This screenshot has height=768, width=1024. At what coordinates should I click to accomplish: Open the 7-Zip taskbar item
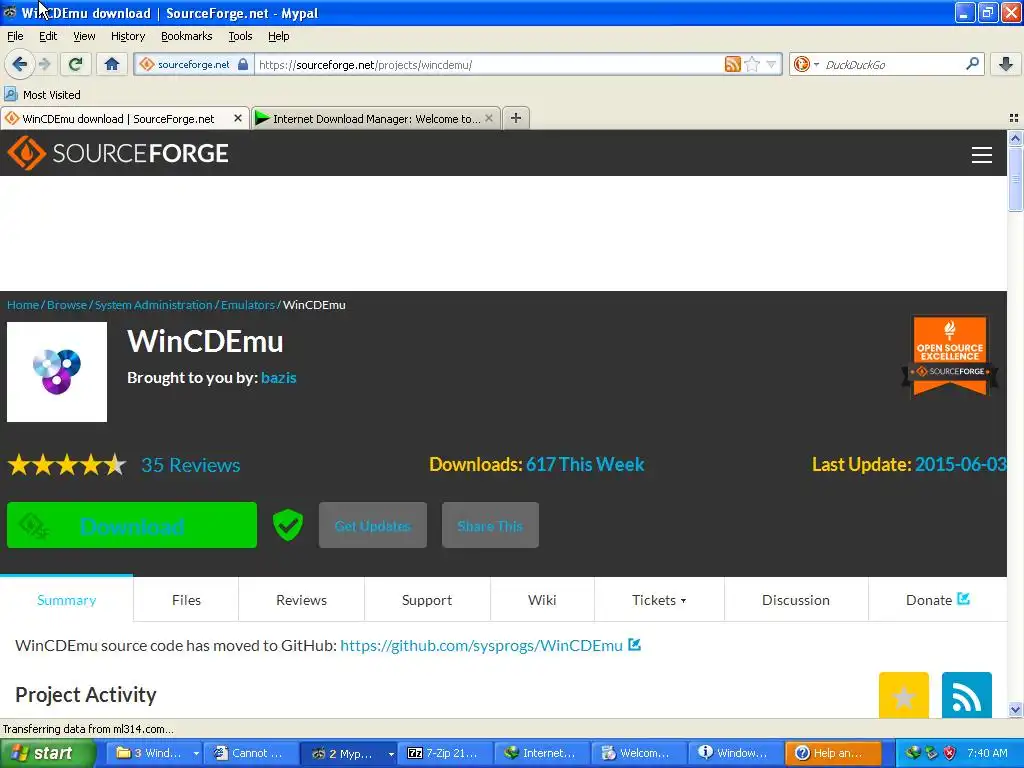[444, 753]
